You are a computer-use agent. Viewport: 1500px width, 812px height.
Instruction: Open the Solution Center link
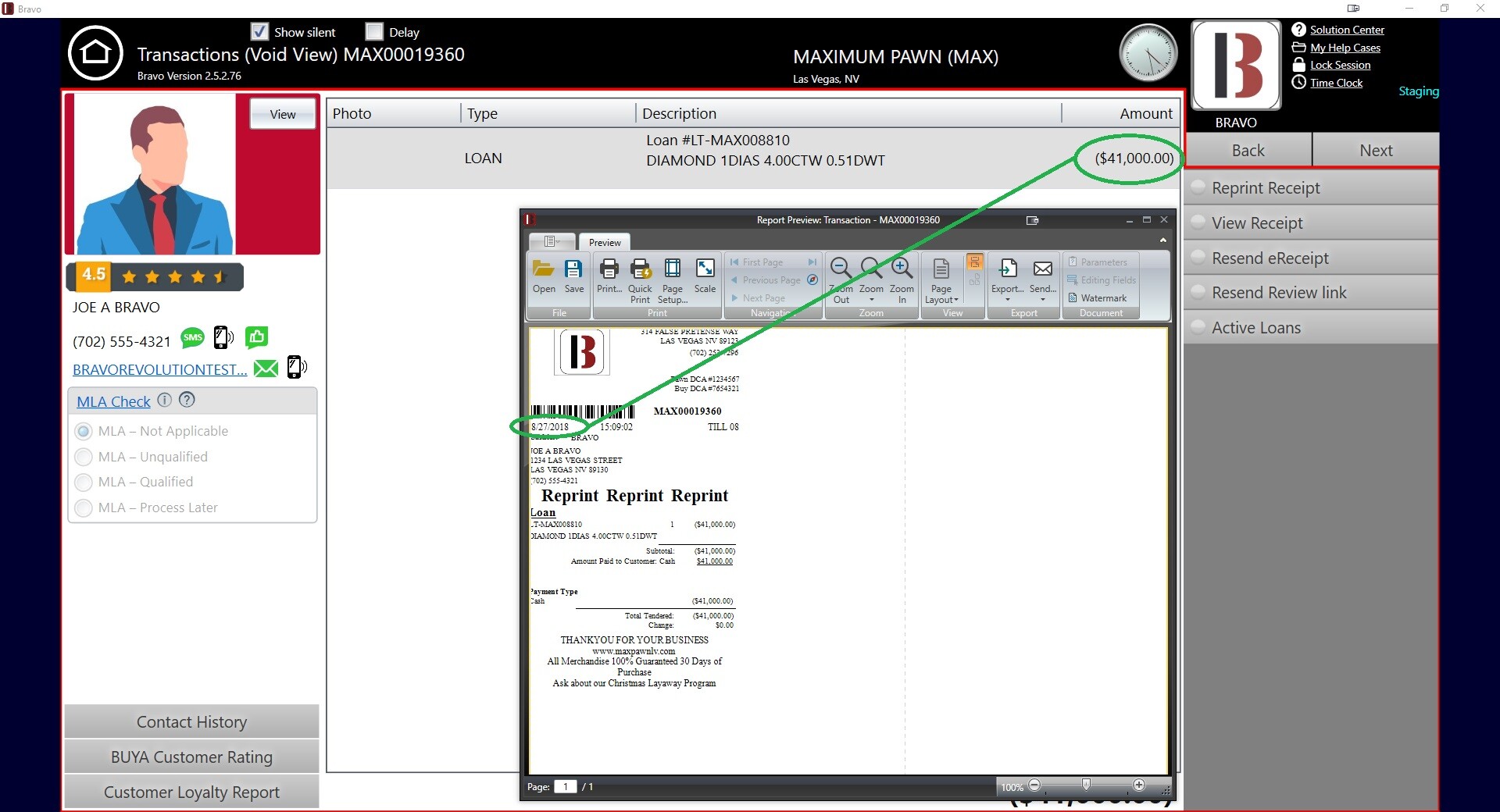pos(1347,30)
